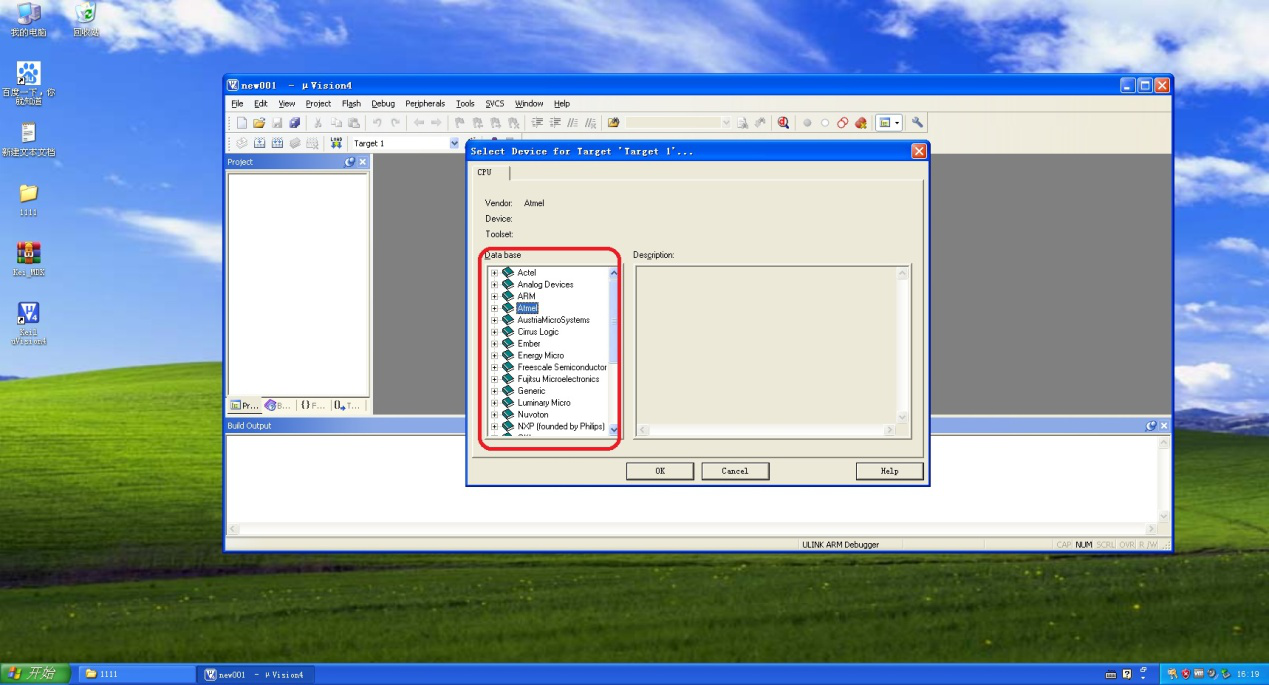Open the Project menu
This screenshot has height=685, width=1269.
318,103
